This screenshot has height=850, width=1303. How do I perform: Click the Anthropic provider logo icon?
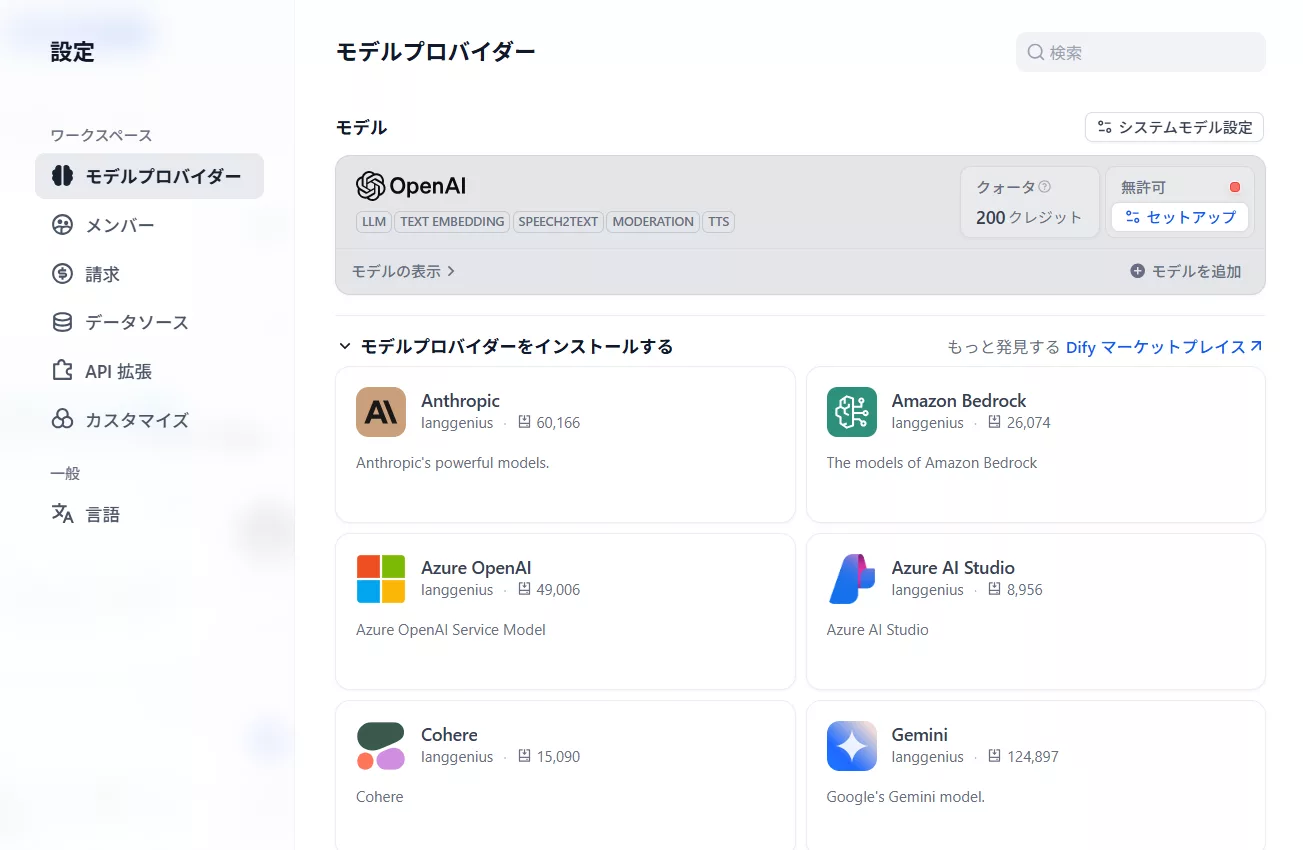pos(381,412)
